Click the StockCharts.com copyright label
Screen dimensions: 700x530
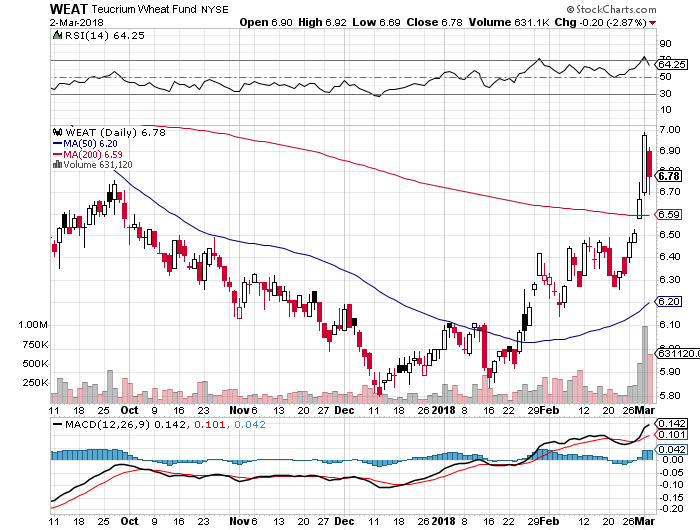tap(611, 9)
